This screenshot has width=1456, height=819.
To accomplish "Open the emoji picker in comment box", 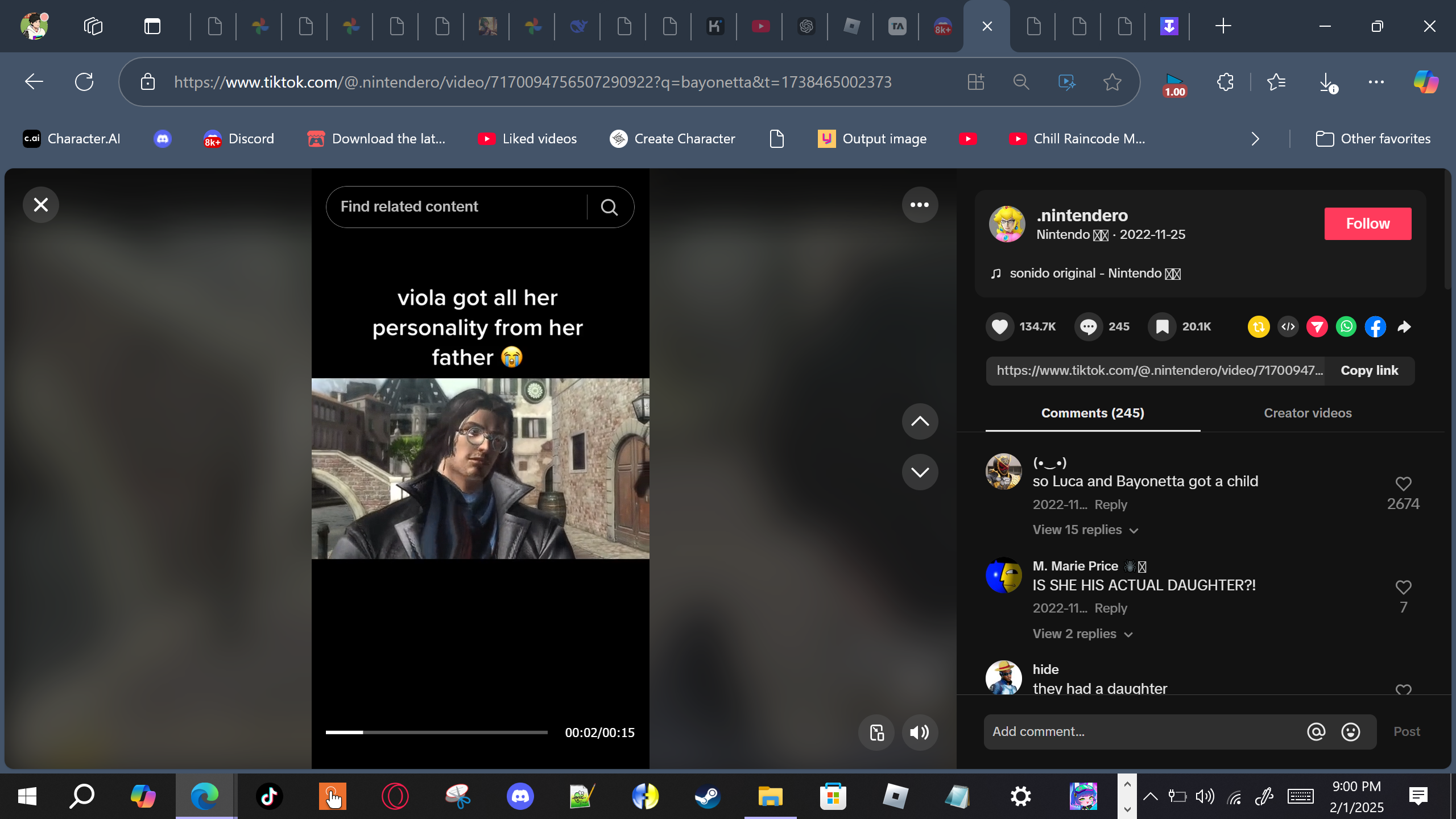I will [1350, 731].
